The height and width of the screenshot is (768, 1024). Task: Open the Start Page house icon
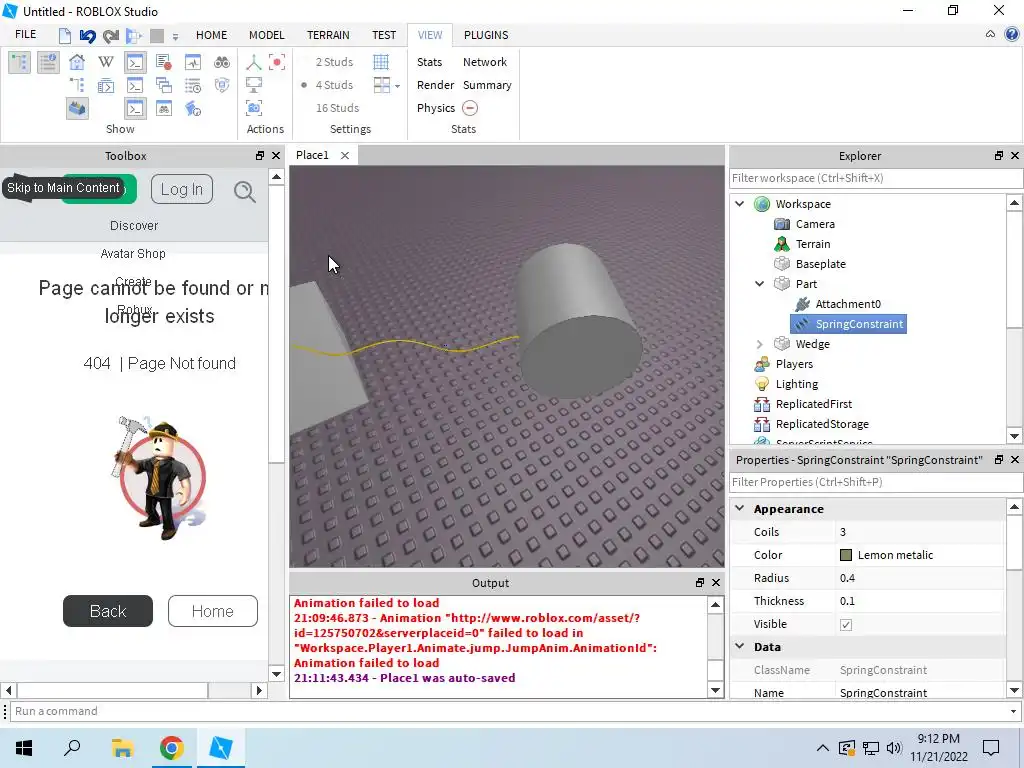click(77, 62)
